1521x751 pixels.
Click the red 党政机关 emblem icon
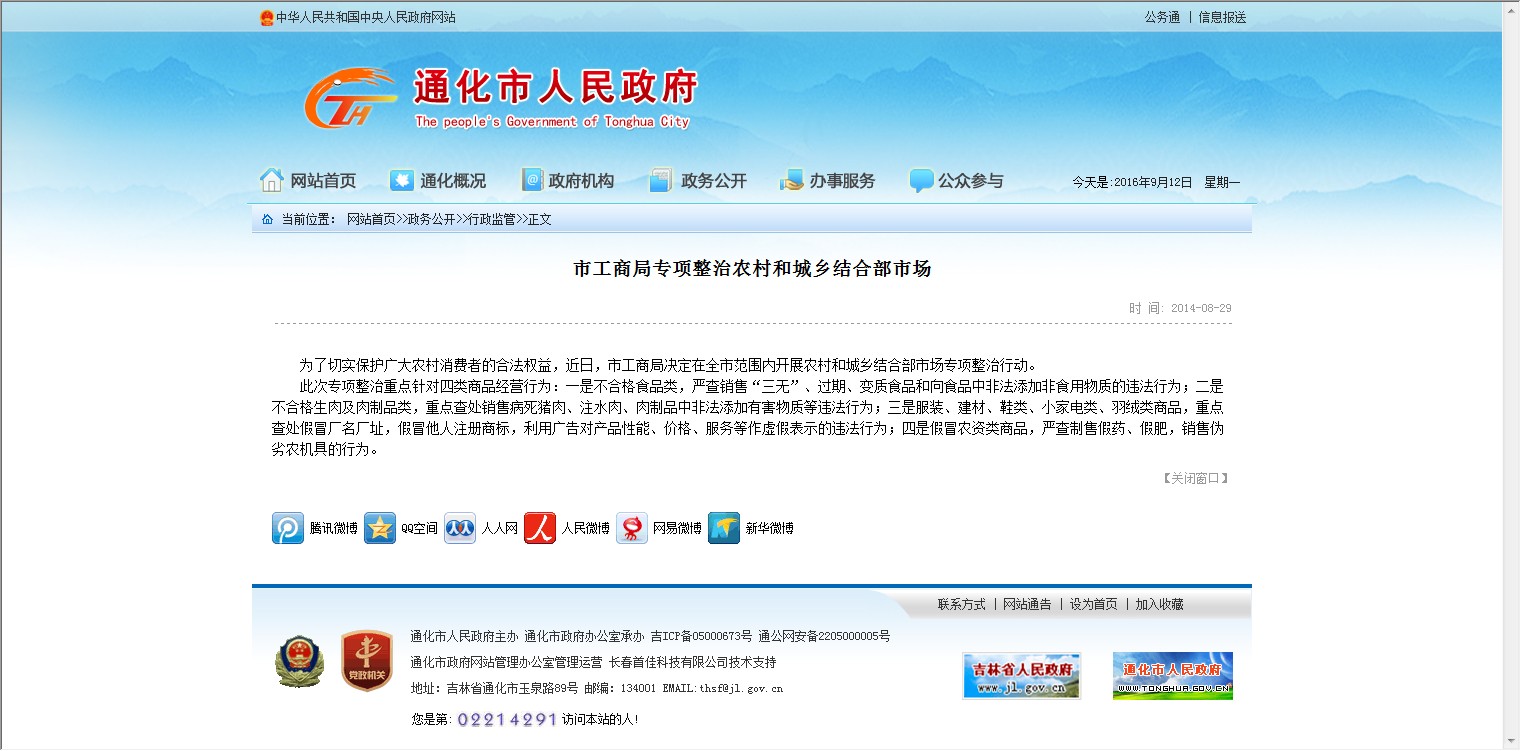click(x=364, y=661)
